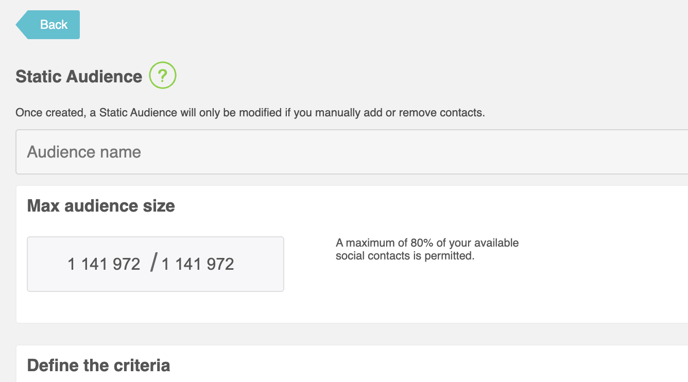
Task: Open the green question mark help icon
Action: [x=162, y=75]
